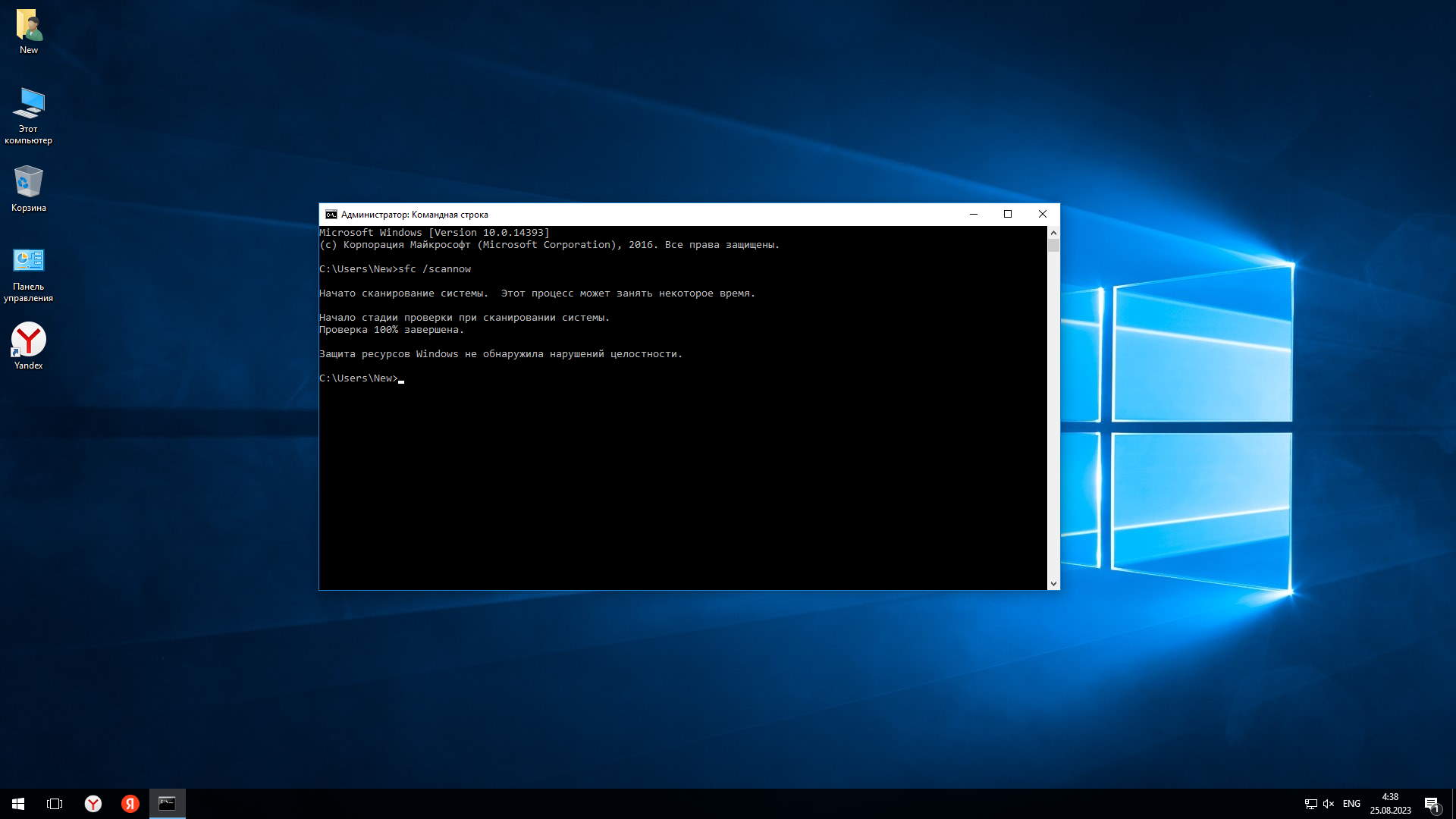Open the Action Center notifications icon
Screen dimensions: 1456x819
(x=1431, y=804)
